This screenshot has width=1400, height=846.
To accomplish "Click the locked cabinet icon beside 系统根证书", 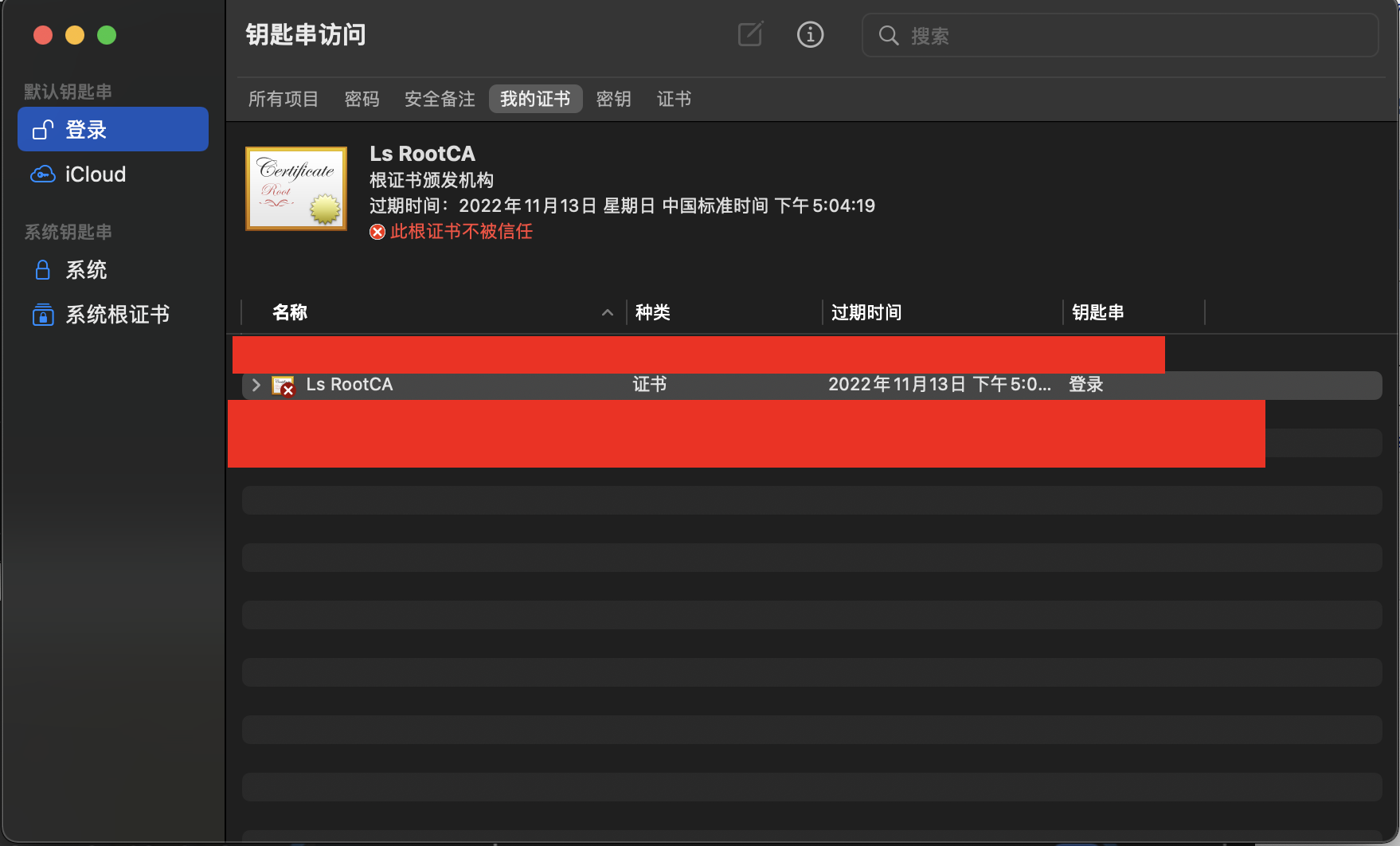I will [43, 315].
